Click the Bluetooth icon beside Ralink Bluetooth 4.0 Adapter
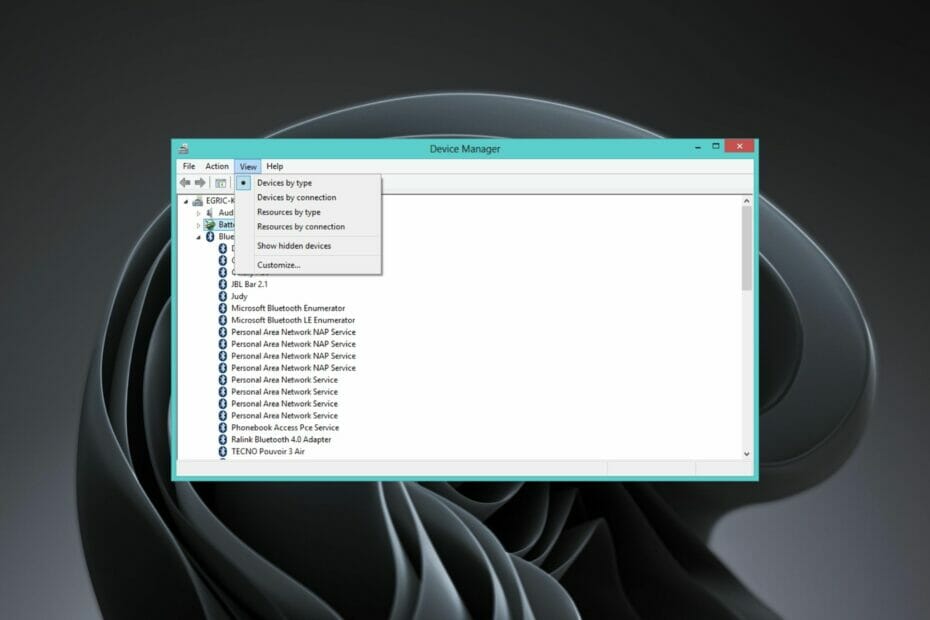930x620 pixels. tap(223, 439)
